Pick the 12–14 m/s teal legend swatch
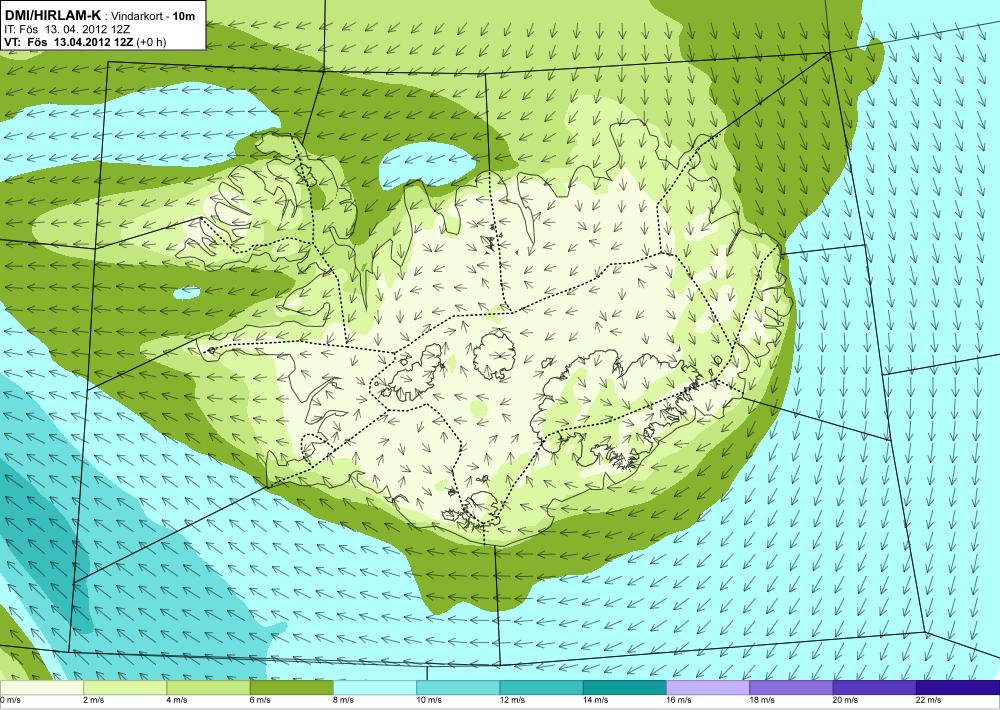This screenshot has height=710, width=1000. coord(541,688)
